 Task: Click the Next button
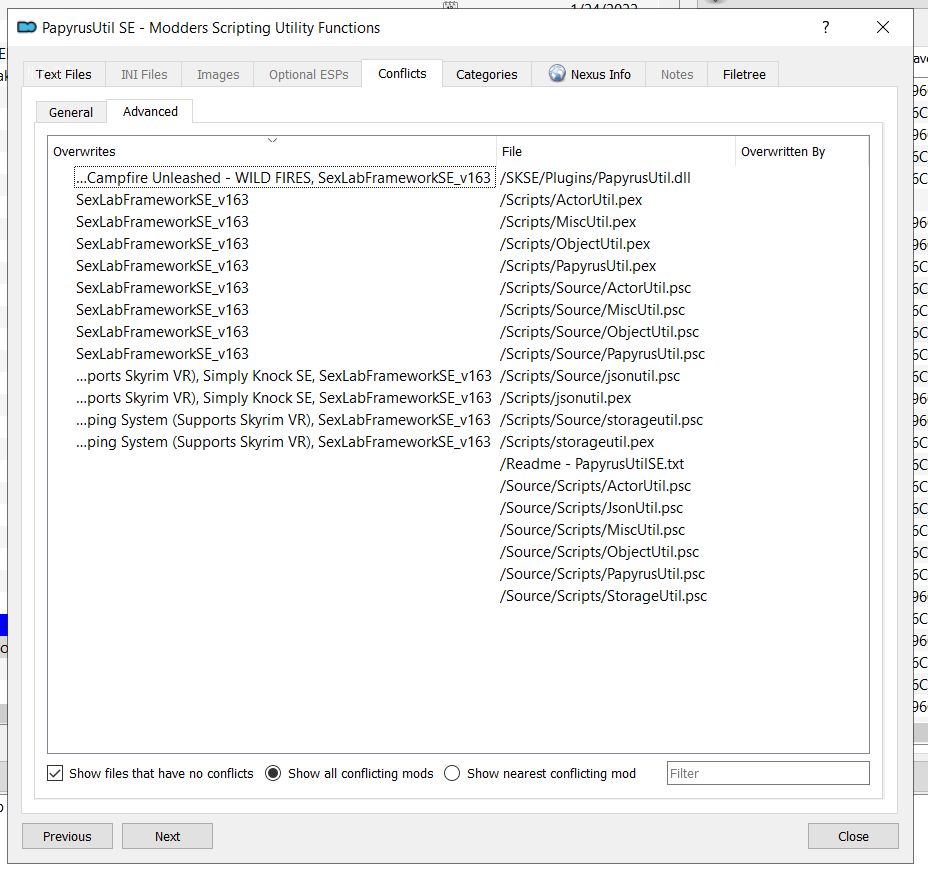coord(167,836)
